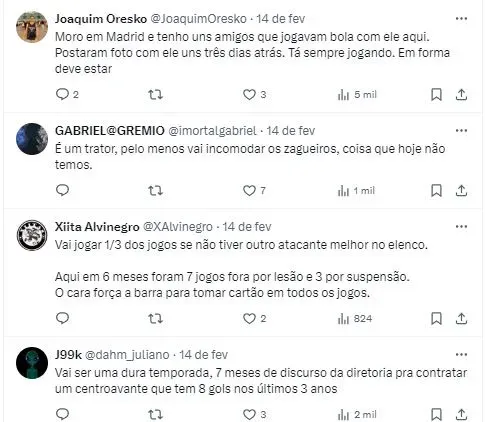Open more options on Joaquim Oresko's tweet
The height and width of the screenshot is (422, 485).
tap(461, 19)
